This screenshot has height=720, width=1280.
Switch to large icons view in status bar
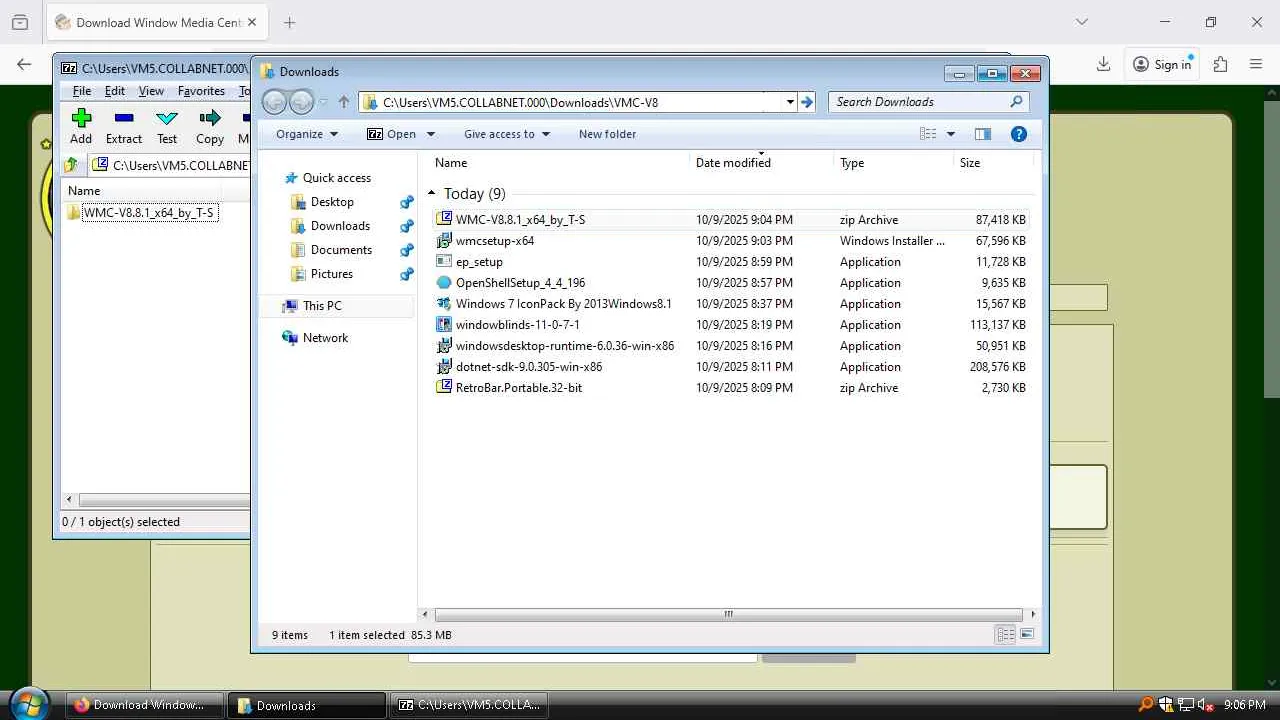tap(1026, 635)
